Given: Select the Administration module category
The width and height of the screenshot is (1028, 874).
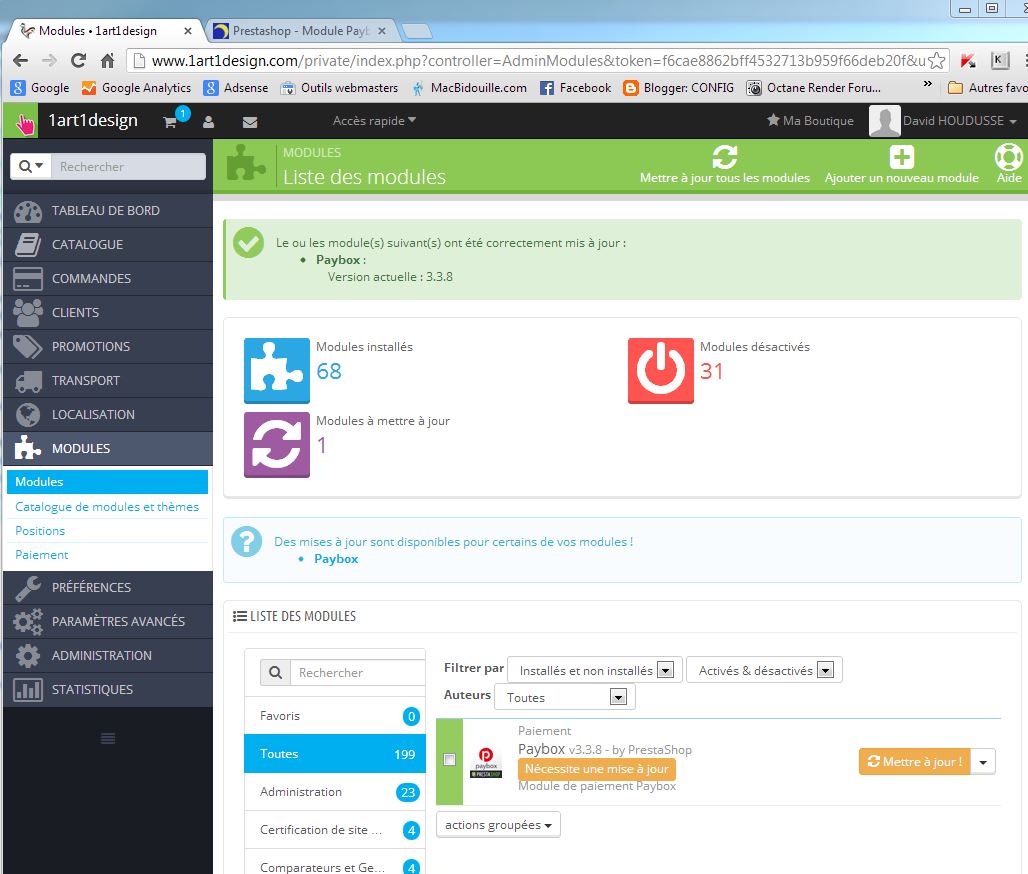Looking at the screenshot, I should tap(335, 792).
